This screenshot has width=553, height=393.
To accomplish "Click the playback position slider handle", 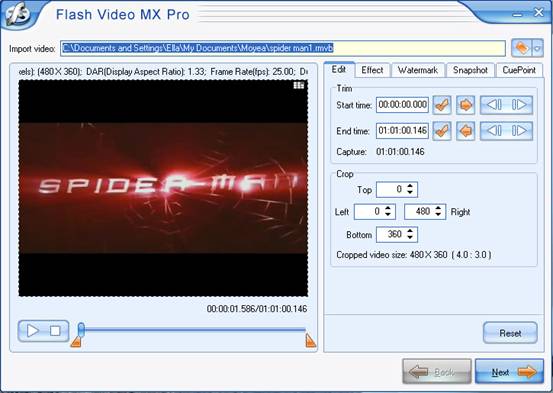I will click(81, 329).
